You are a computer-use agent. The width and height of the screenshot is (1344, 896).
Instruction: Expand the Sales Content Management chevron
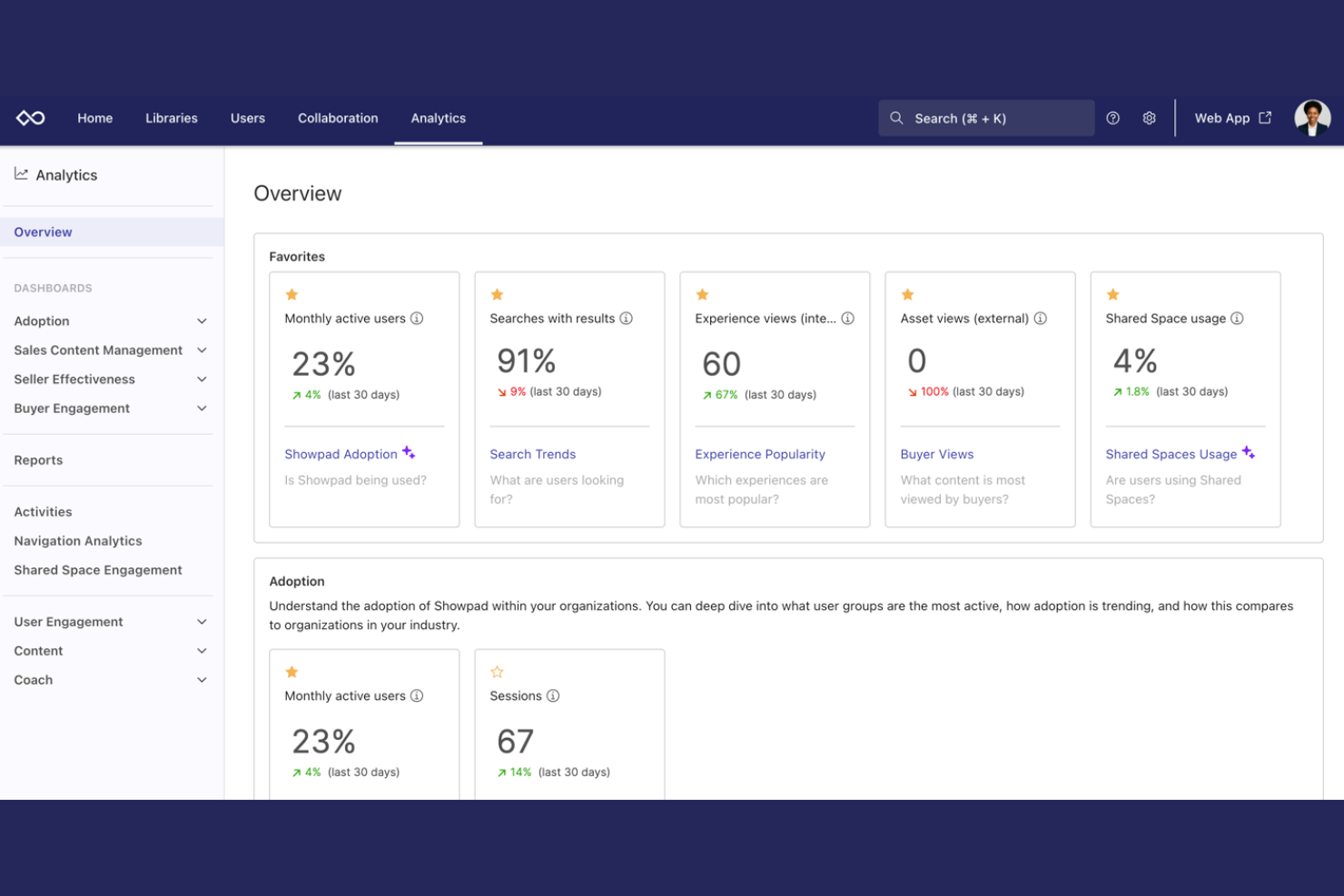[x=202, y=350]
